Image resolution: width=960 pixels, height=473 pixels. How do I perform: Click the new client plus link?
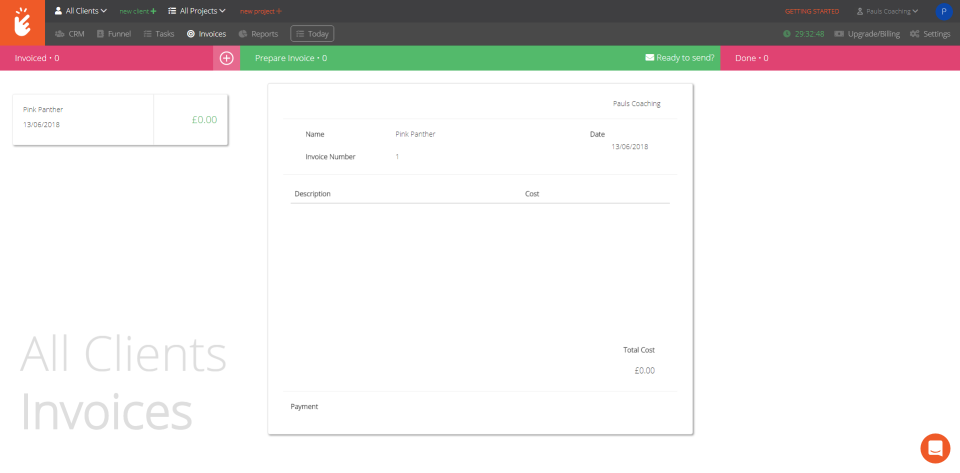(x=138, y=12)
